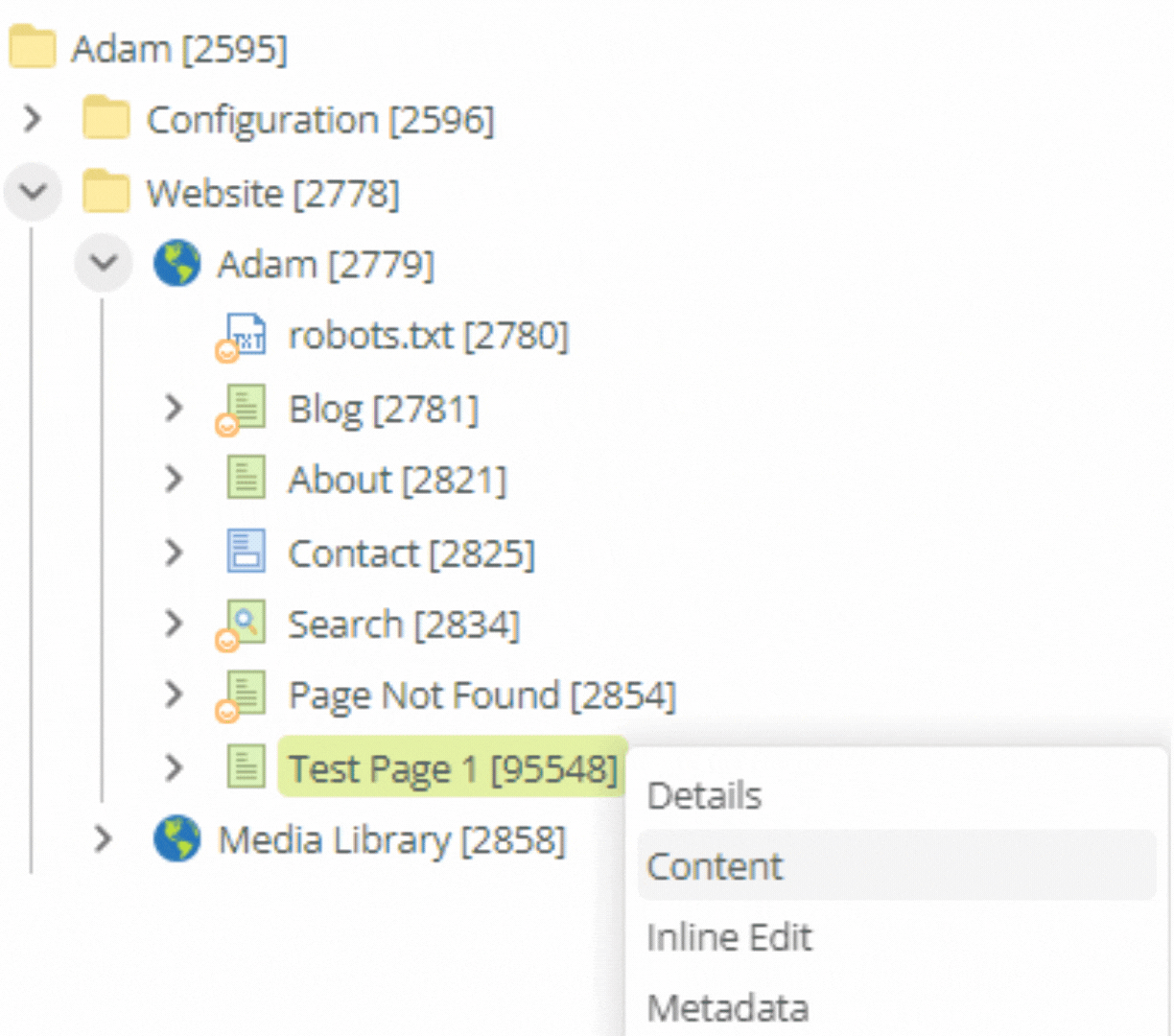Click the robots.txt document icon
The width and height of the screenshot is (1174, 1036).
pyautogui.click(x=244, y=335)
